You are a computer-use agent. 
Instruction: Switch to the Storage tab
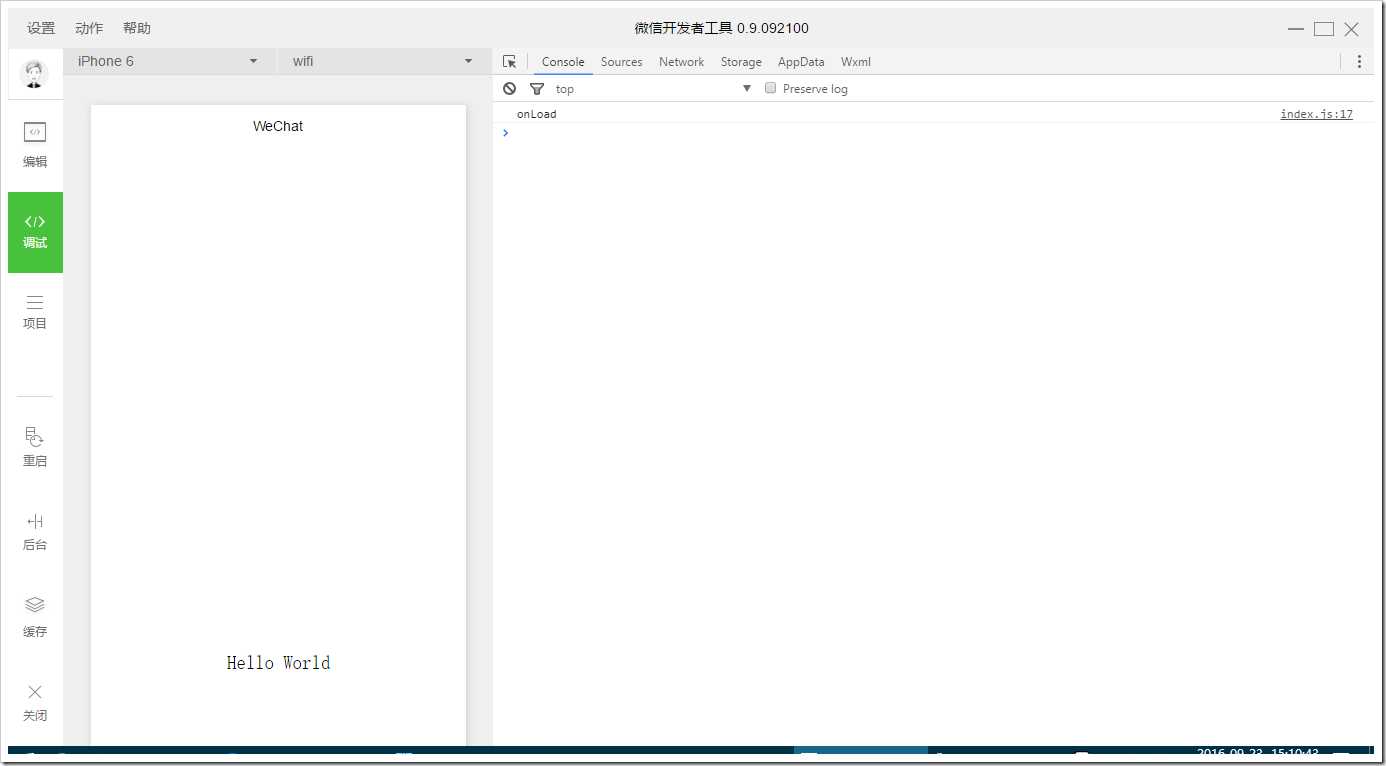(x=741, y=61)
